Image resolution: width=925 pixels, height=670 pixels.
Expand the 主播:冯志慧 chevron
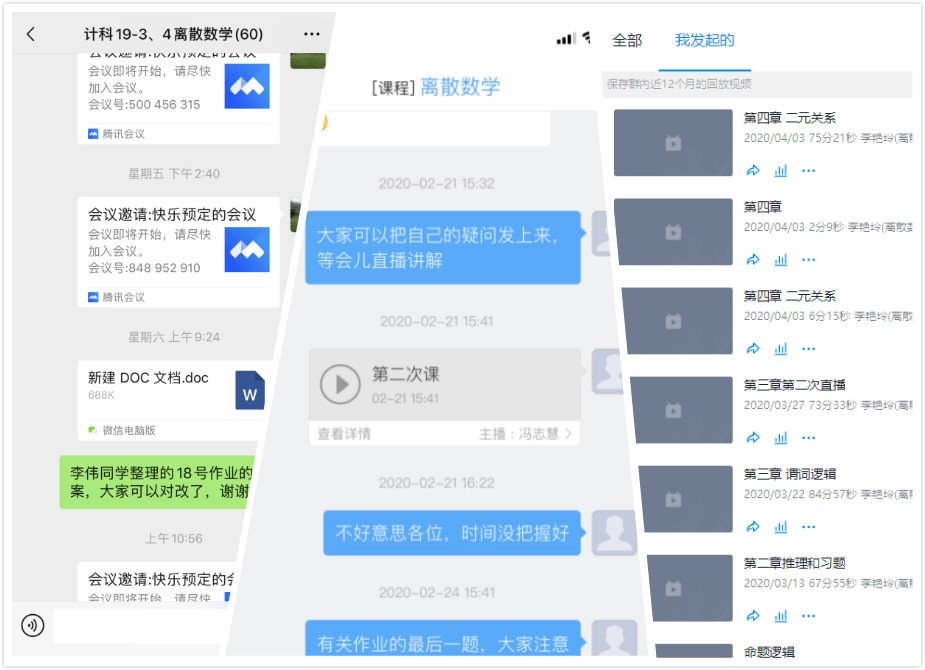tap(569, 434)
